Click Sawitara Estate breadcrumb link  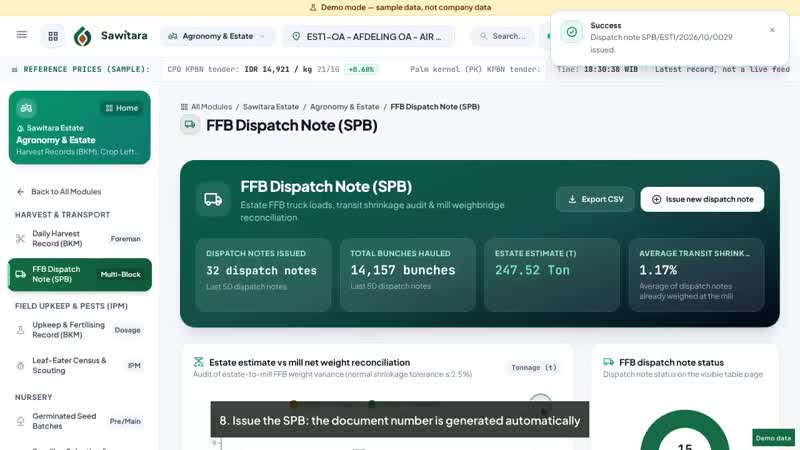[x=270, y=107]
